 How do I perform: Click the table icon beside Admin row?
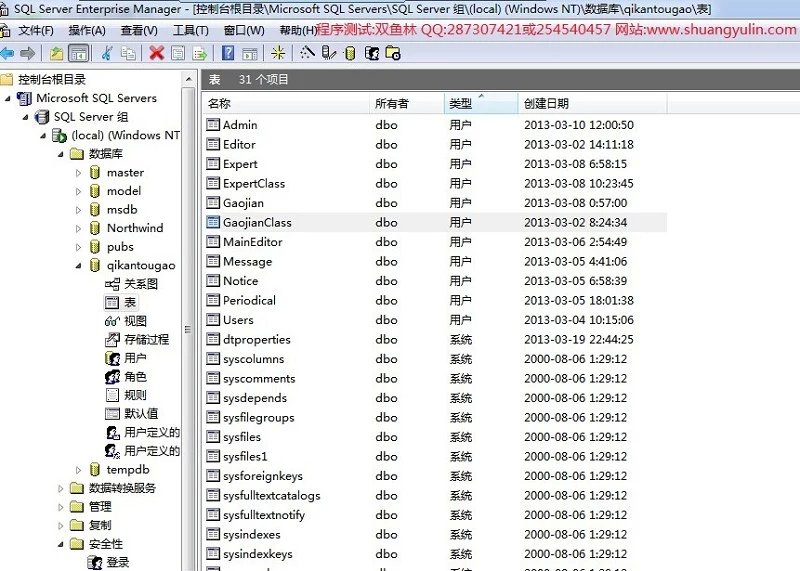(213, 125)
